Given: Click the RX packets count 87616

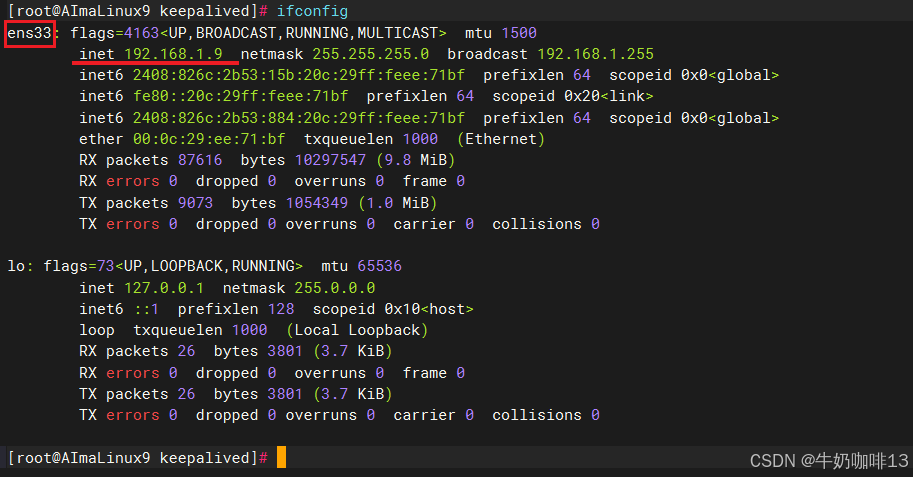Looking at the screenshot, I should click(200, 160).
